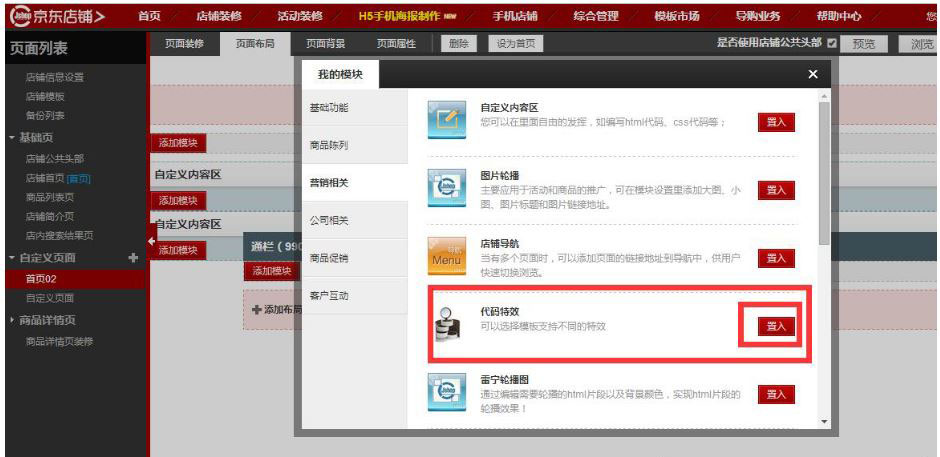Click the 店铺导航 Menu icon
Image resolution: width=940 pixels, height=457 pixels.
(446, 256)
